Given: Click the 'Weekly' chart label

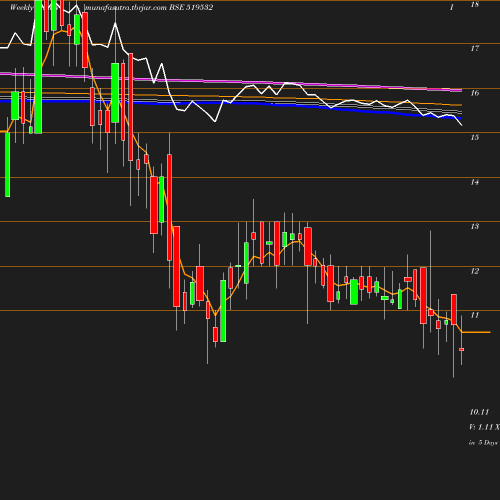Looking at the screenshot, I should click(22, 8).
